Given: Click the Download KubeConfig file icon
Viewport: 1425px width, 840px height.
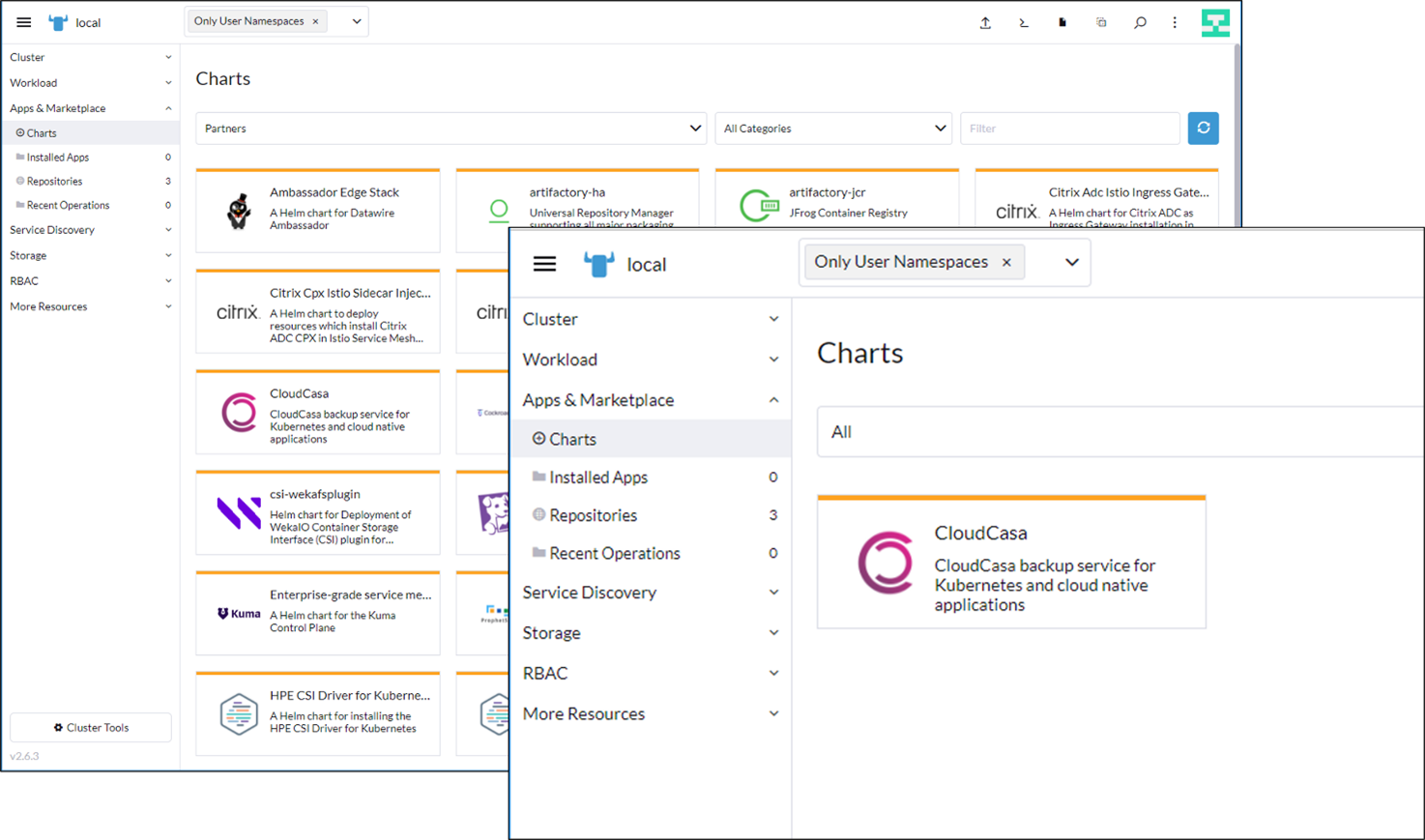Looking at the screenshot, I should [x=1062, y=22].
